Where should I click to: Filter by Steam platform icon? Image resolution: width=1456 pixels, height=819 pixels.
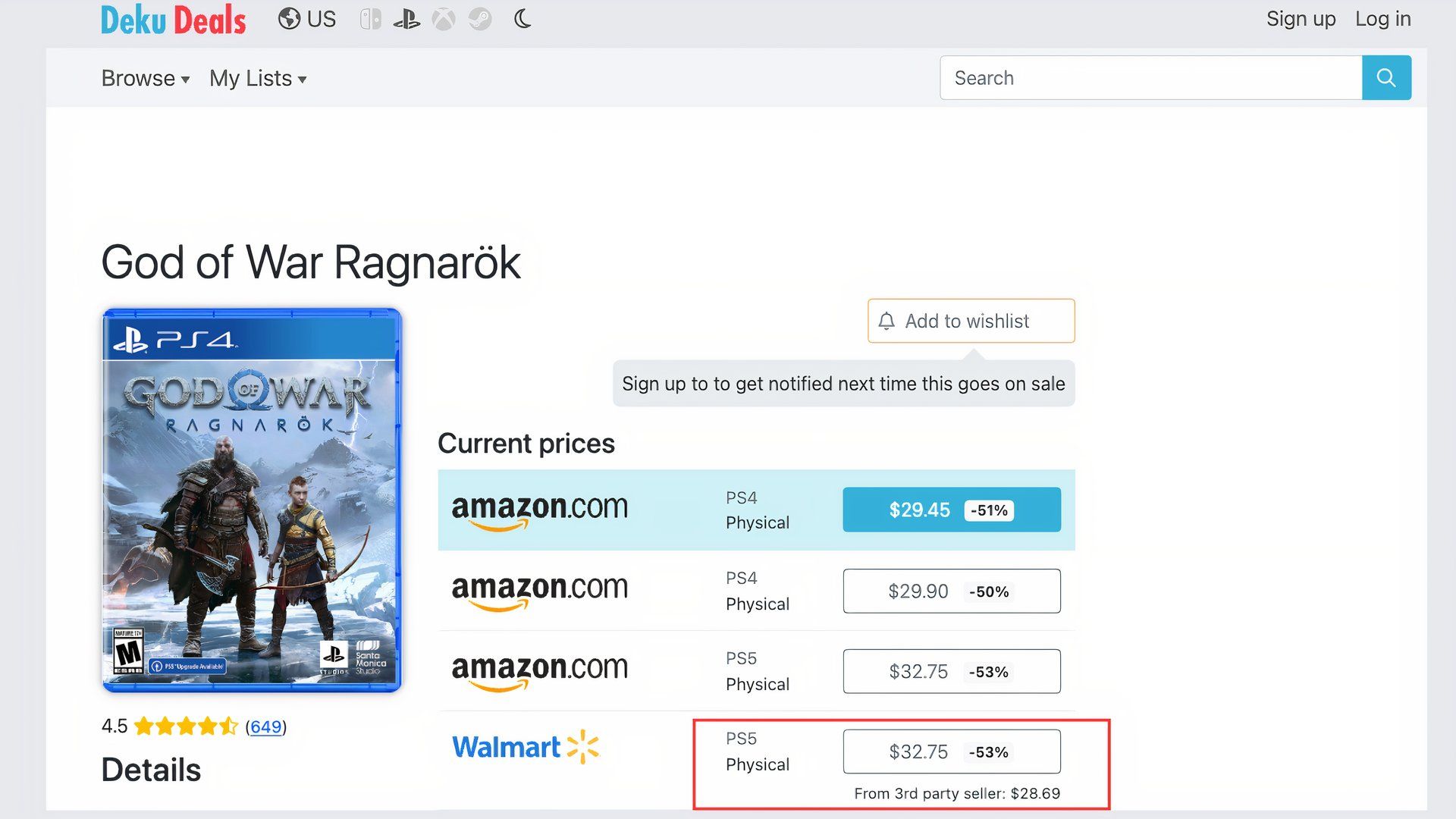coord(480,19)
